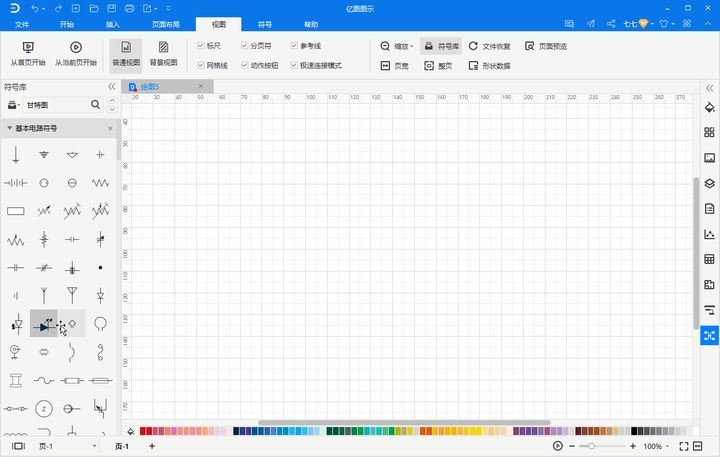Collapse the ribbon with the up chevron
This screenshot has width=720, height=457.
(x=708, y=23)
